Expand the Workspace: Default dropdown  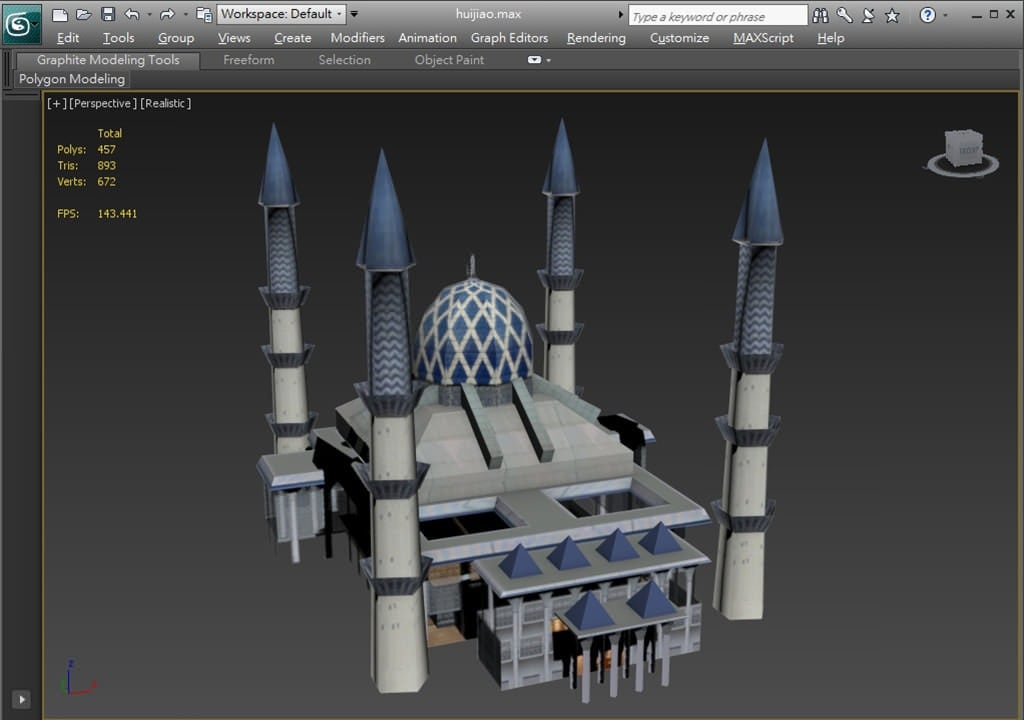pos(281,14)
